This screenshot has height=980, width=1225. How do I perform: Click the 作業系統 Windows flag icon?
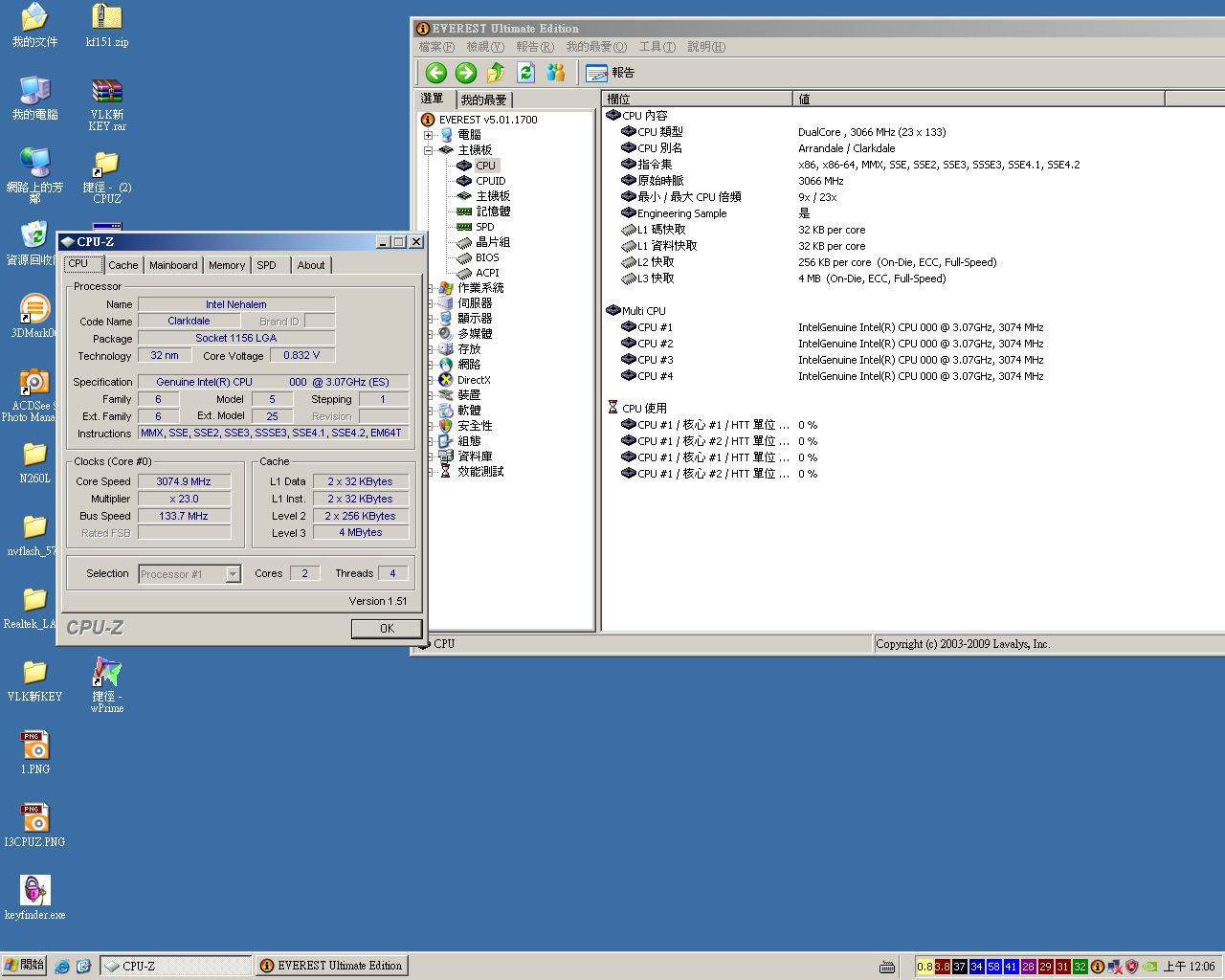coord(445,288)
